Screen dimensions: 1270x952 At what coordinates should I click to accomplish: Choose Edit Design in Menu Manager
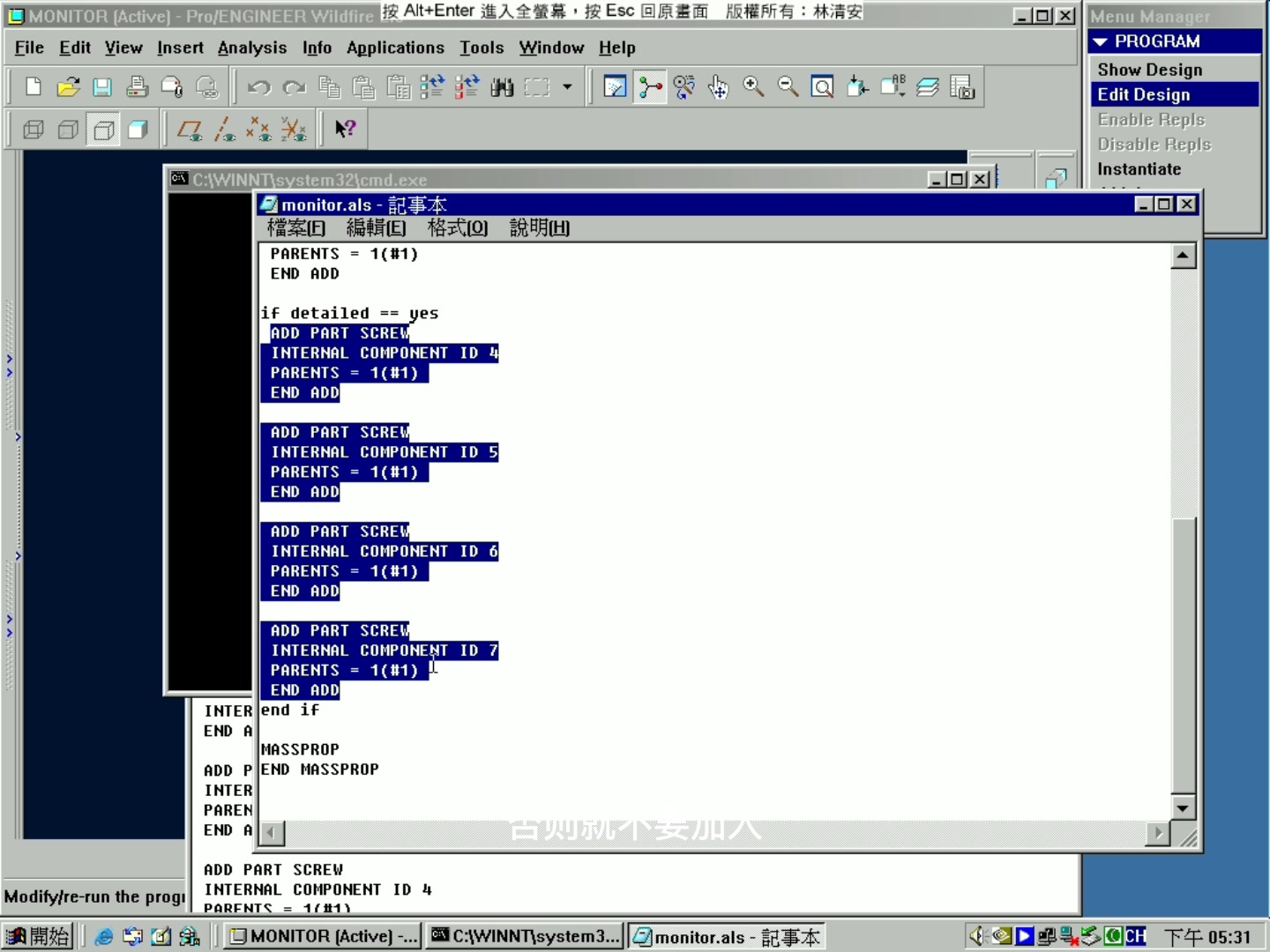[x=1174, y=94]
